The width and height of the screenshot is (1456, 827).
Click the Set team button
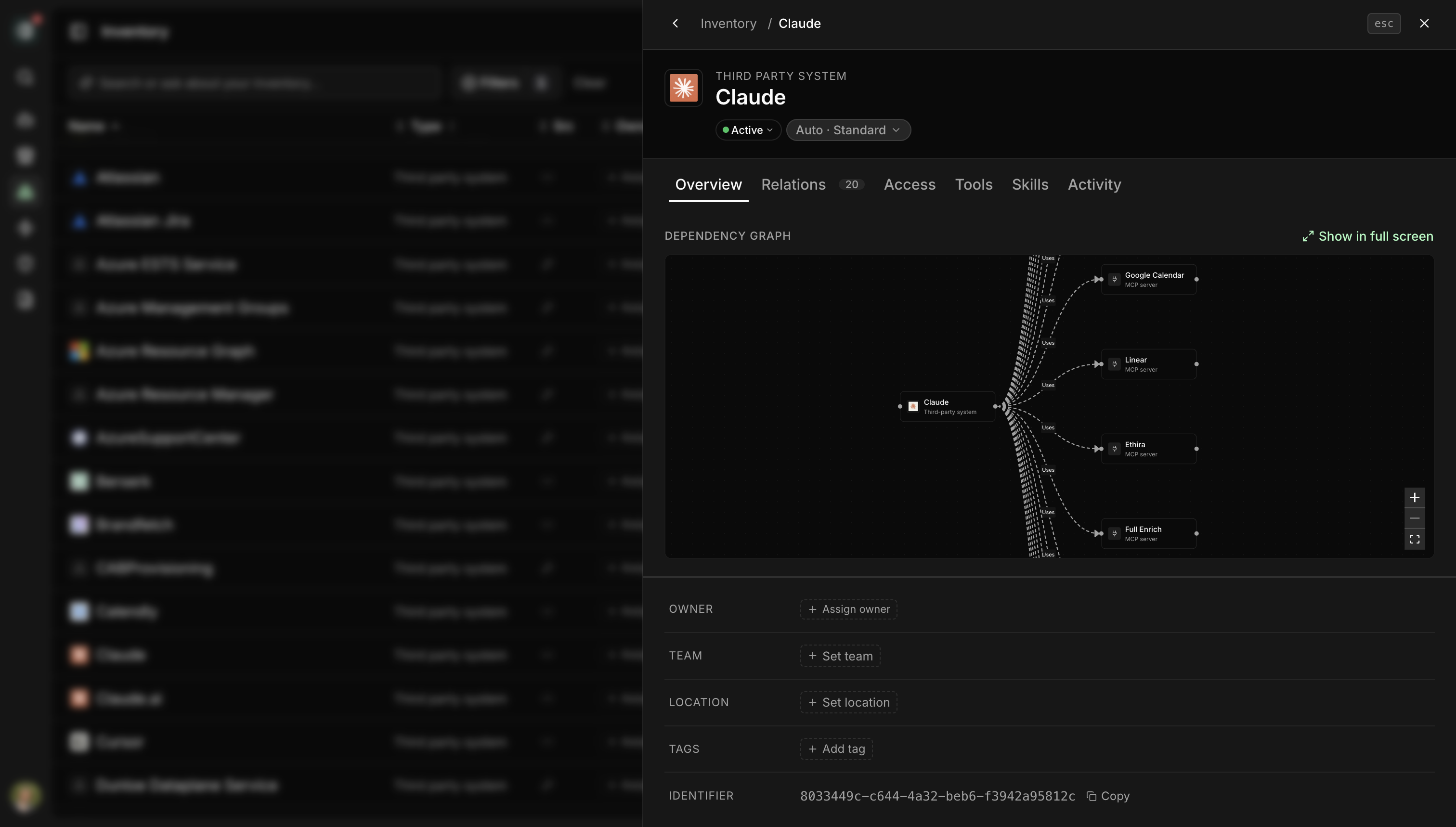point(840,656)
